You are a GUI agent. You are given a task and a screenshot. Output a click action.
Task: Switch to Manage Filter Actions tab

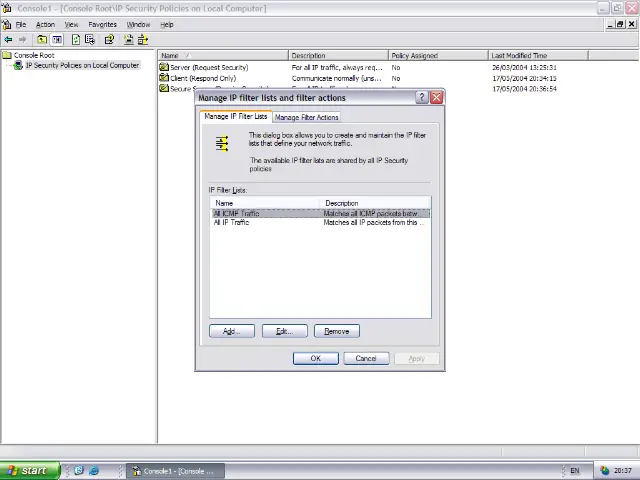click(x=306, y=117)
